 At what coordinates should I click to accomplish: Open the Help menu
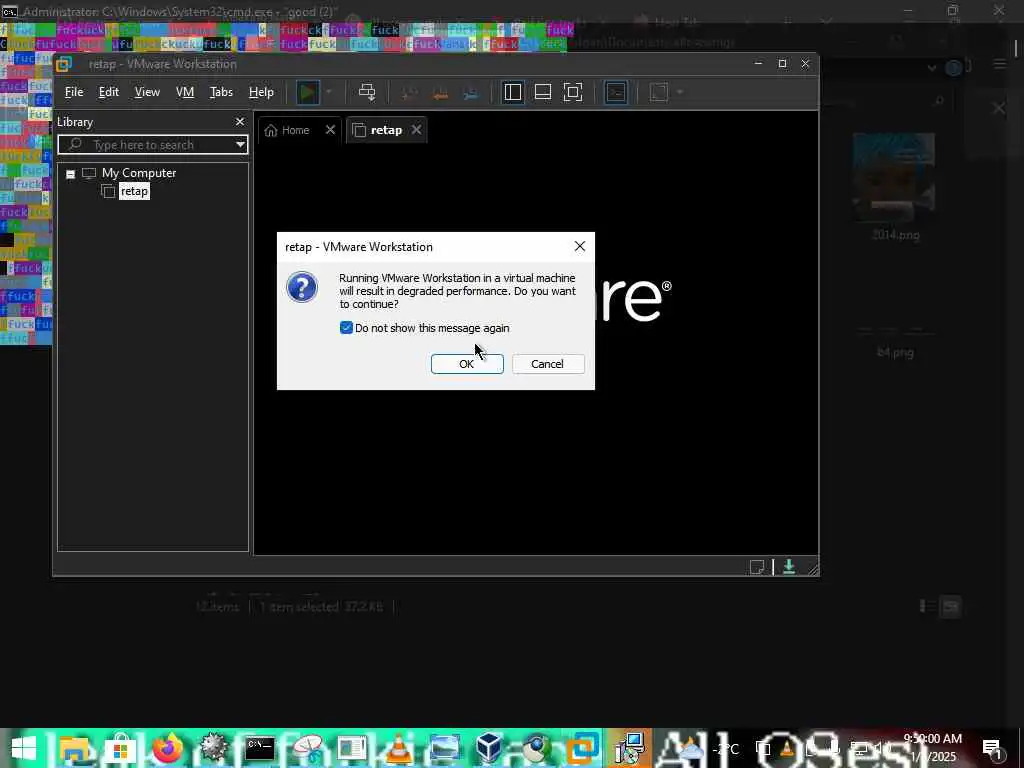tap(261, 92)
